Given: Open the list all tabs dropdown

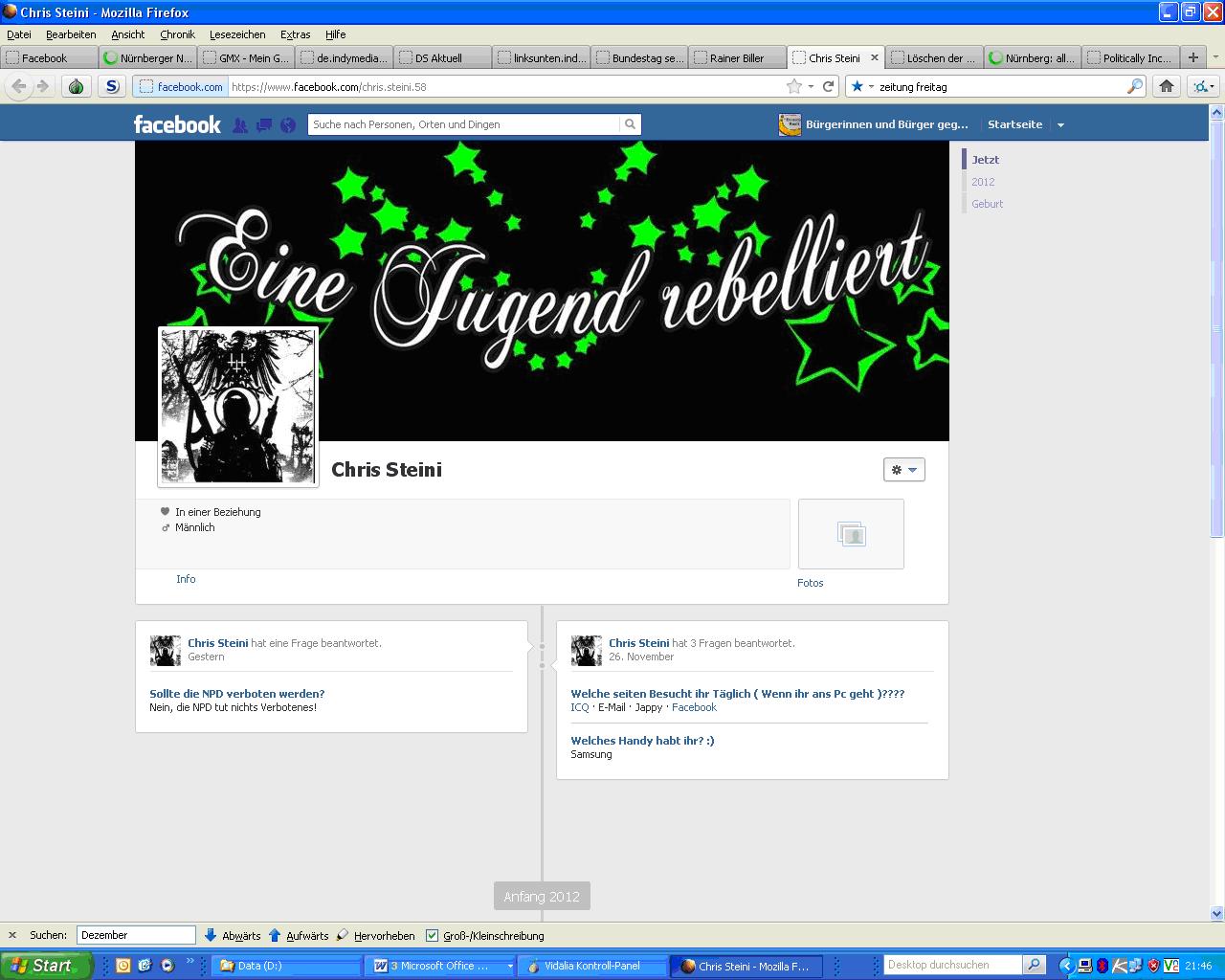Looking at the screenshot, I should pos(1215,57).
